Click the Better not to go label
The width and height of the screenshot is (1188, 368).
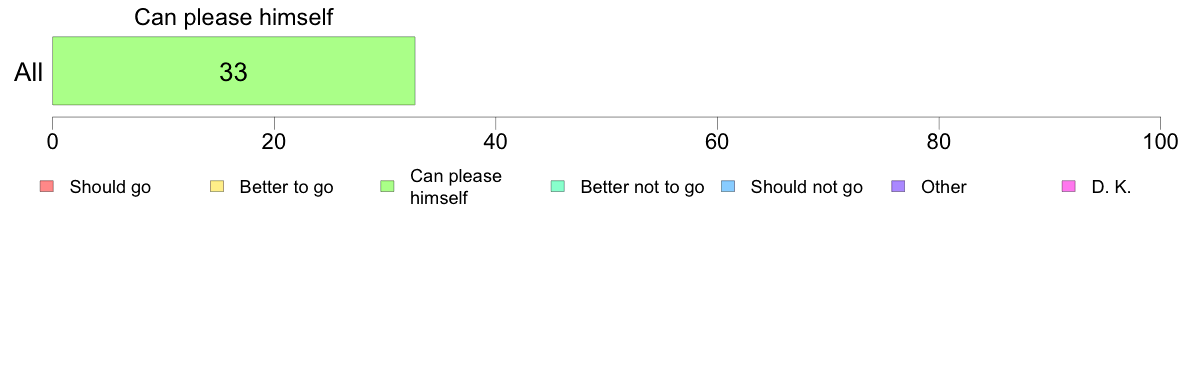click(642, 188)
